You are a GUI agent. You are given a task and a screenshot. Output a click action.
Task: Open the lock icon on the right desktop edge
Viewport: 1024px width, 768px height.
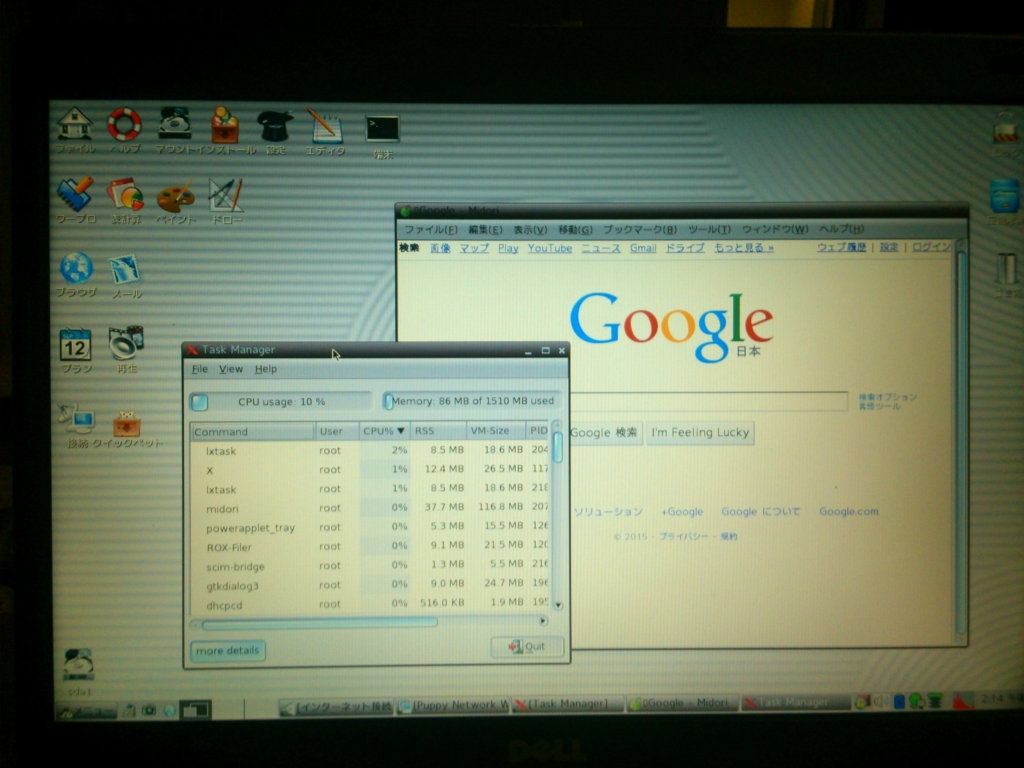click(1006, 127)
